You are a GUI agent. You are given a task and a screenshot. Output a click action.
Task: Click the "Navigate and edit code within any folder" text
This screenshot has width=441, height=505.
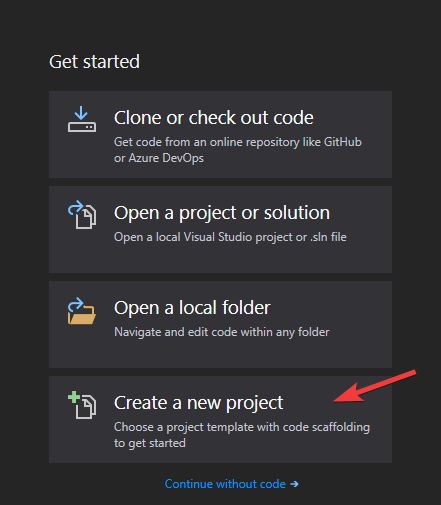tap(222, 332)
